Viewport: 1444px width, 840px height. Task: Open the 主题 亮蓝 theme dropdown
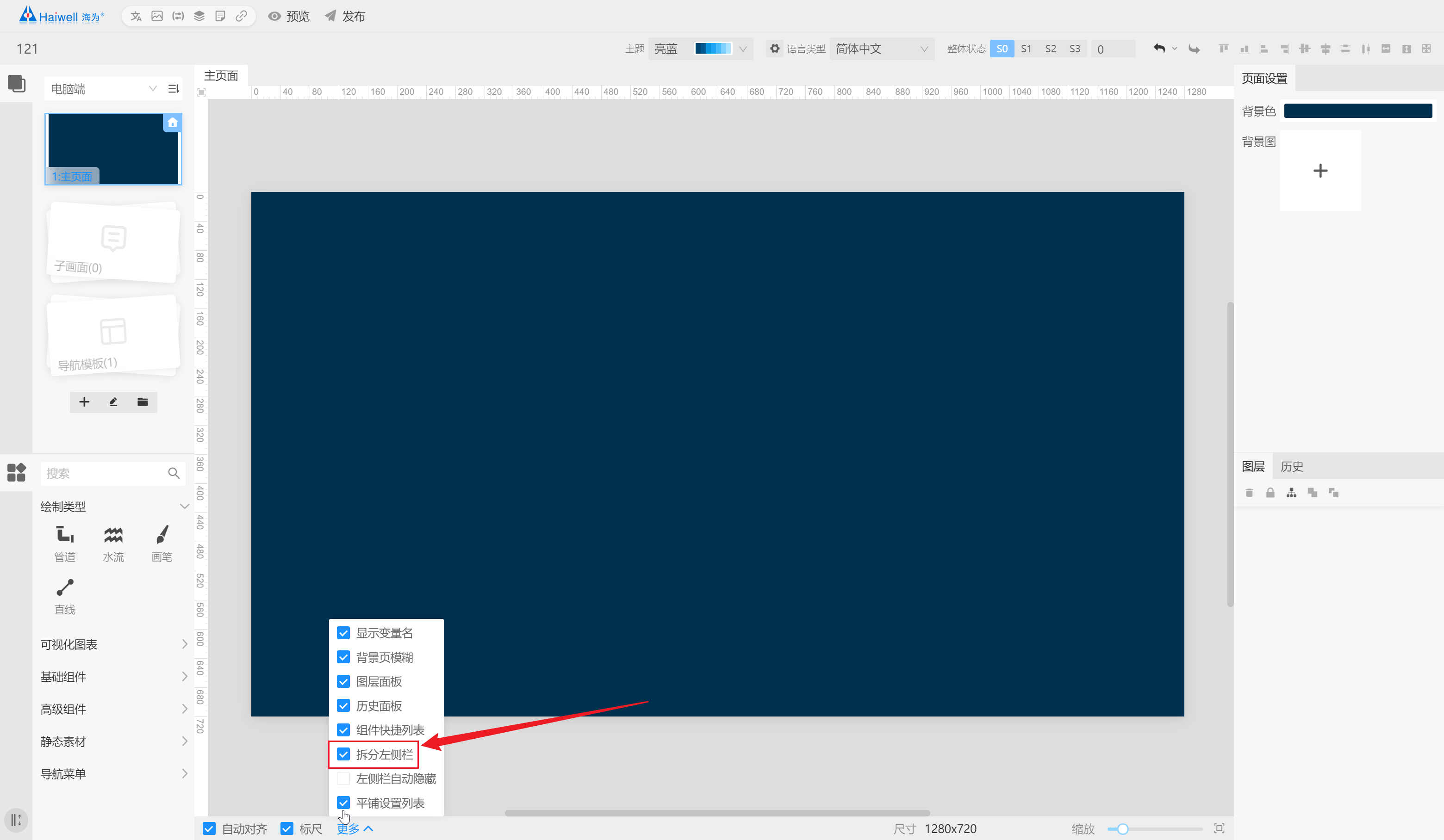click(x=700, y=49)
